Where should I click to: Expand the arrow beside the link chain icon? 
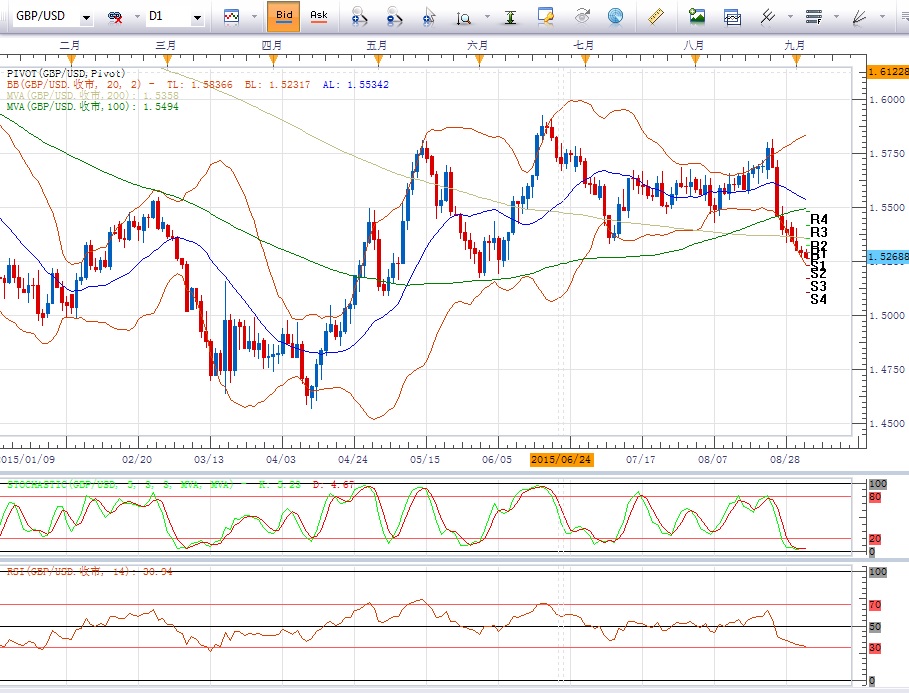click(x=137, y=17)
